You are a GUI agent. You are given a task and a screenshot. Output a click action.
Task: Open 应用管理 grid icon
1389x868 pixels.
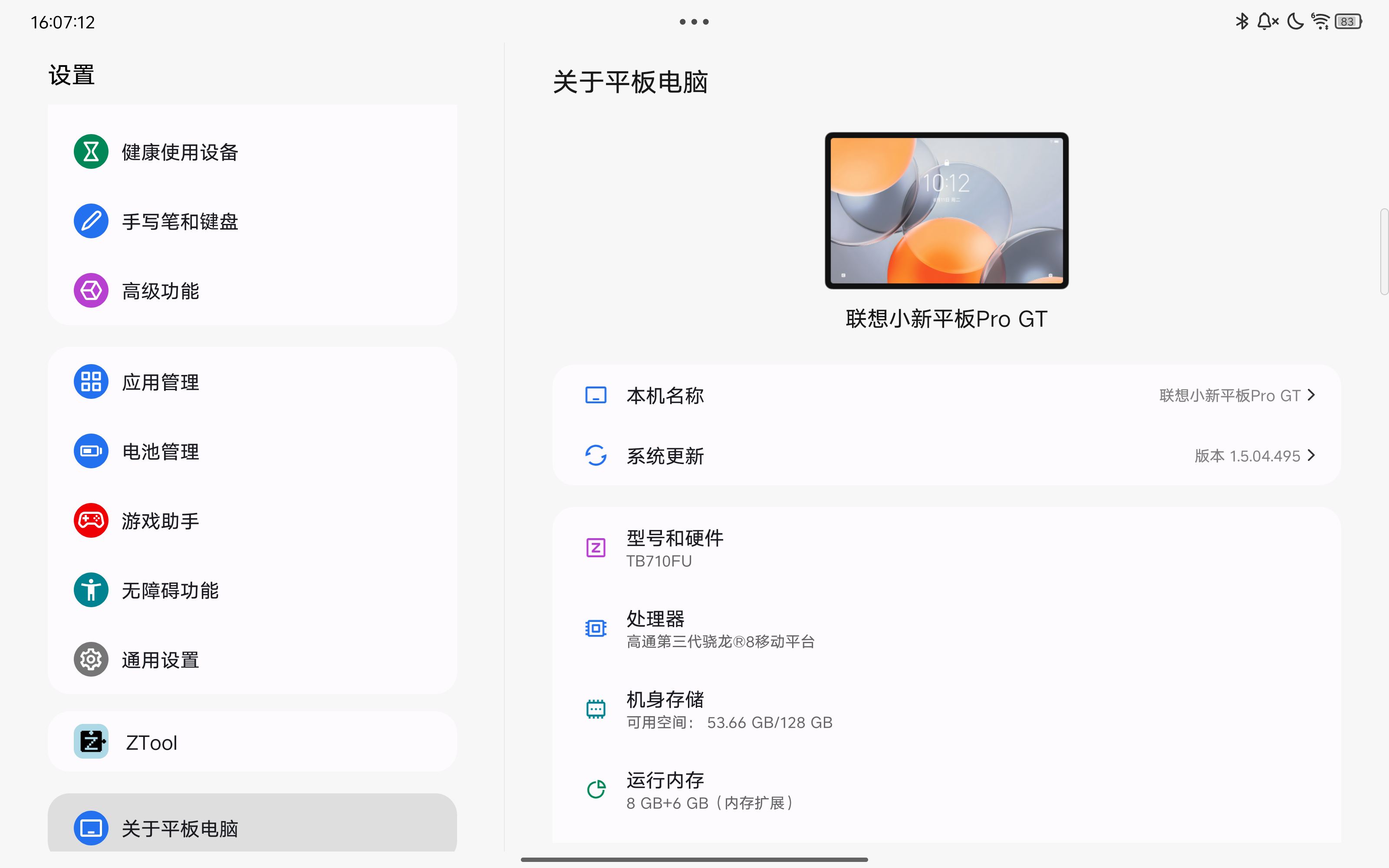pyautogui.click(x=91, y=382)
